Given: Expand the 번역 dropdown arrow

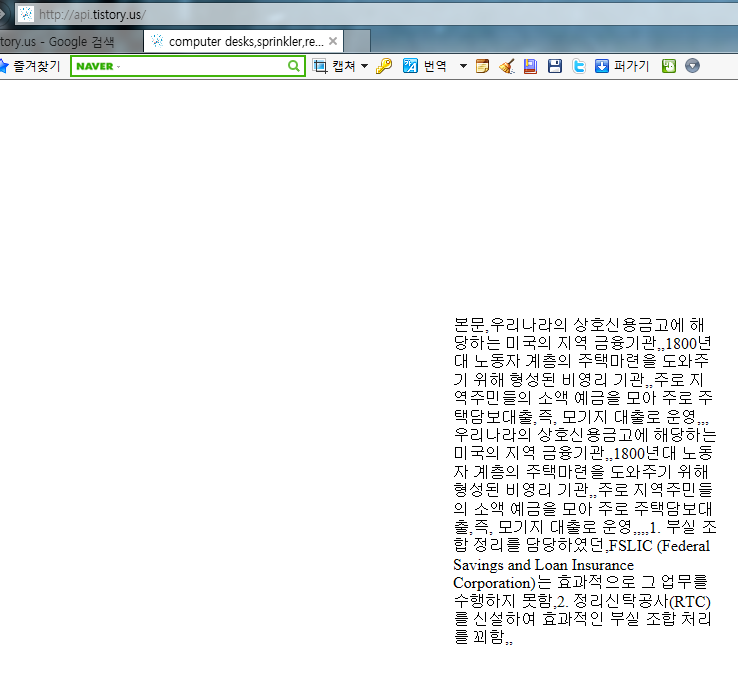Looking at the screenshot, I should tap(463, 66).
